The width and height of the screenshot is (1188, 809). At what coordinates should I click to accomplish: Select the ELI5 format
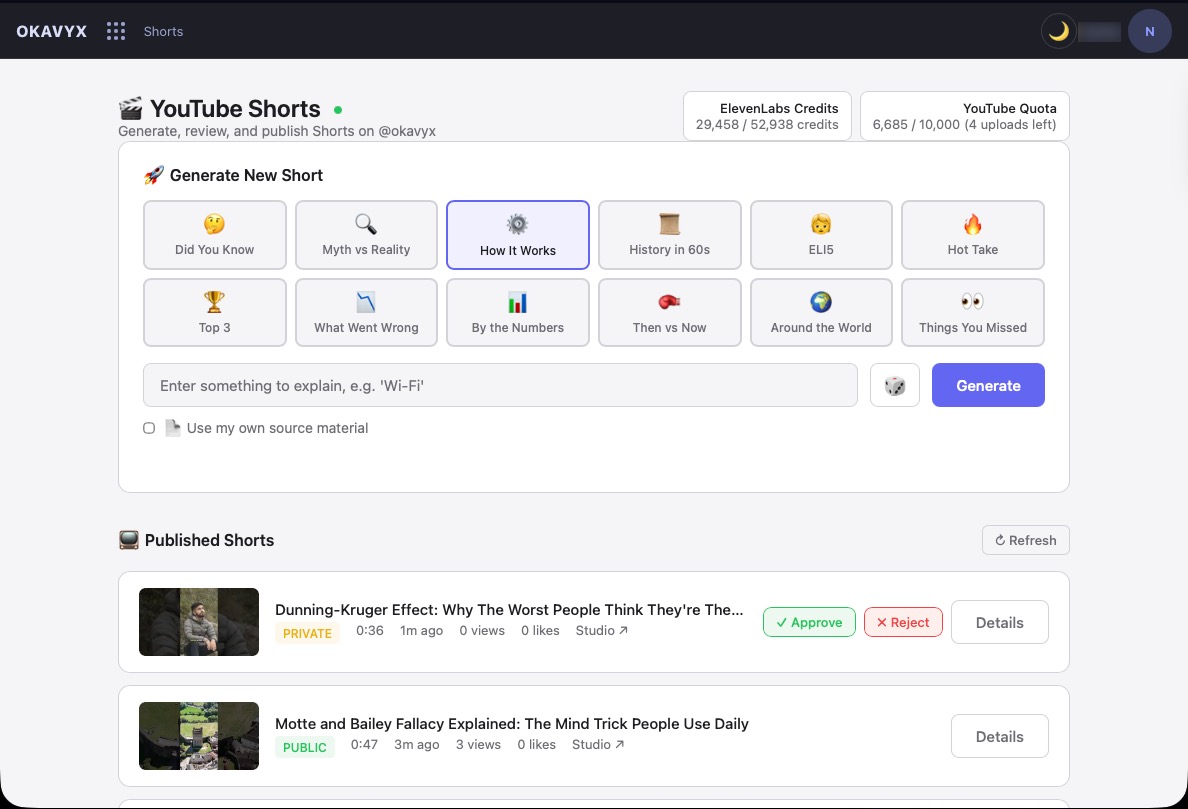coord(821,235)
